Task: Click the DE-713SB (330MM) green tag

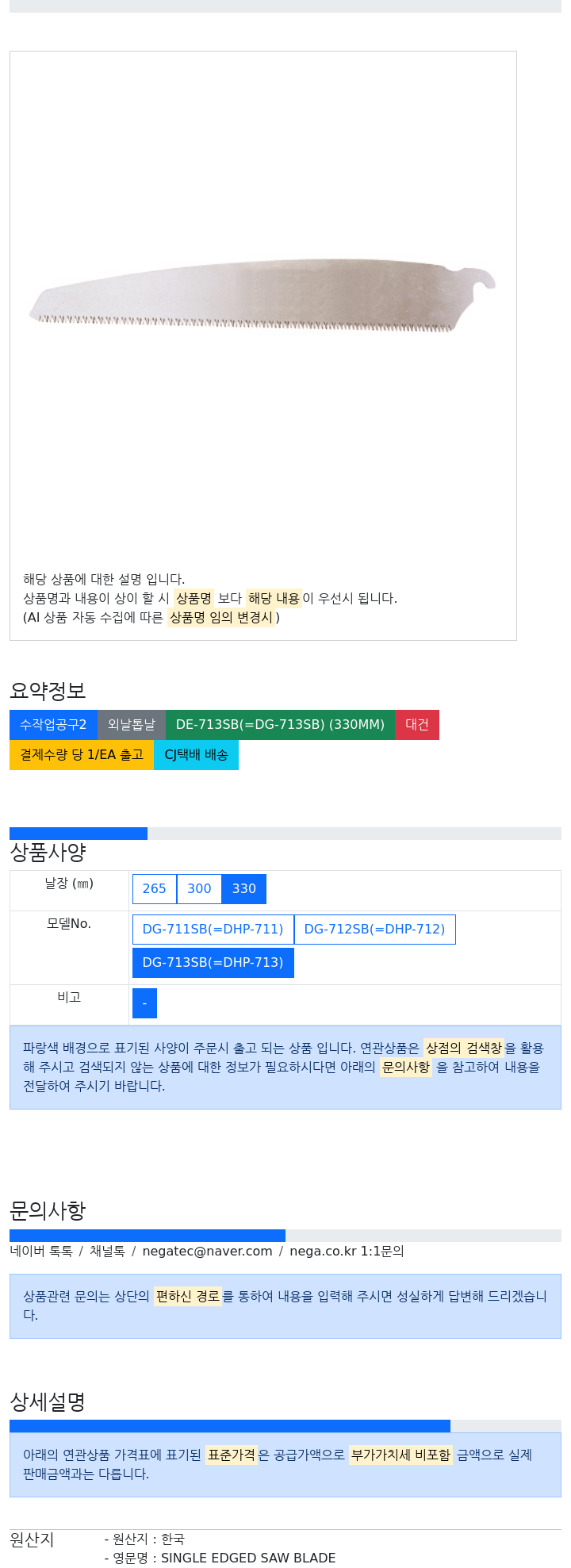Action: tap(280, 725)
